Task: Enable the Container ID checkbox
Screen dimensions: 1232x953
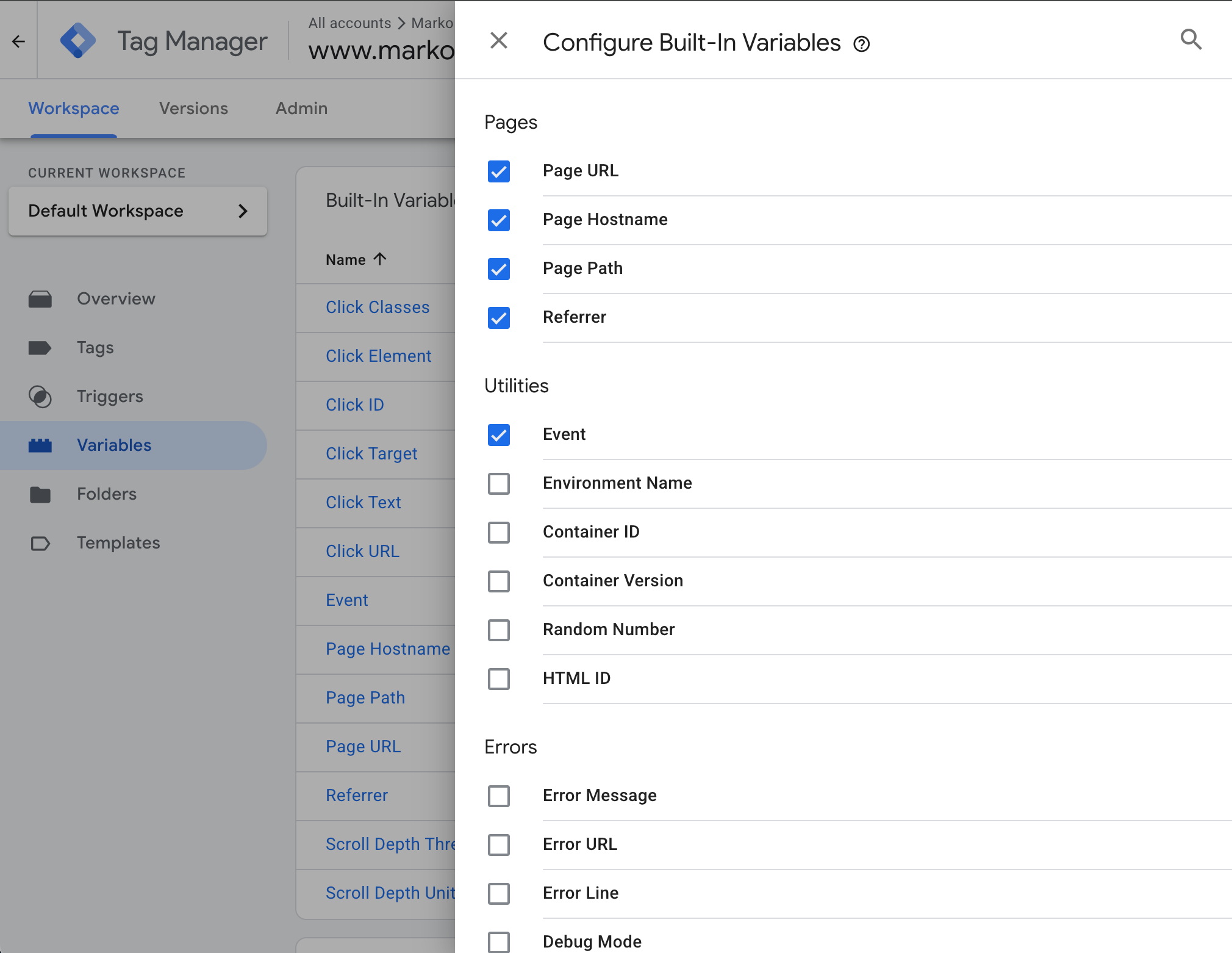Action: (x=499, y=533)
